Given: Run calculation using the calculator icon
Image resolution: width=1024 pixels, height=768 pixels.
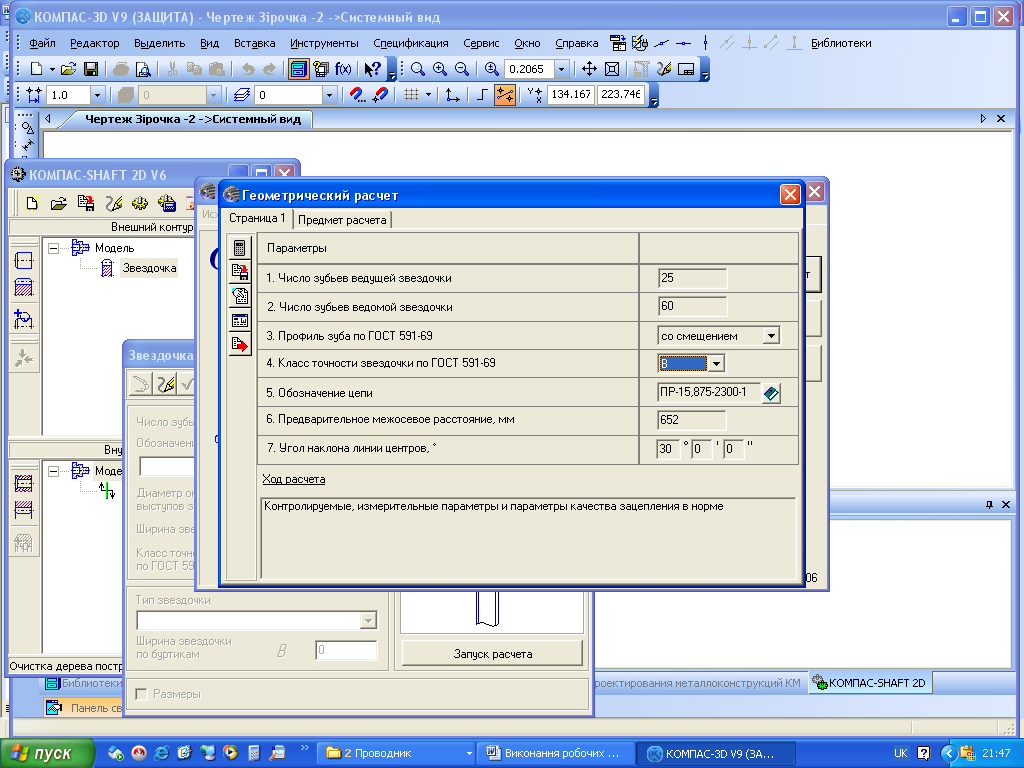Looking at the screenshot, I should pos(240,248).
